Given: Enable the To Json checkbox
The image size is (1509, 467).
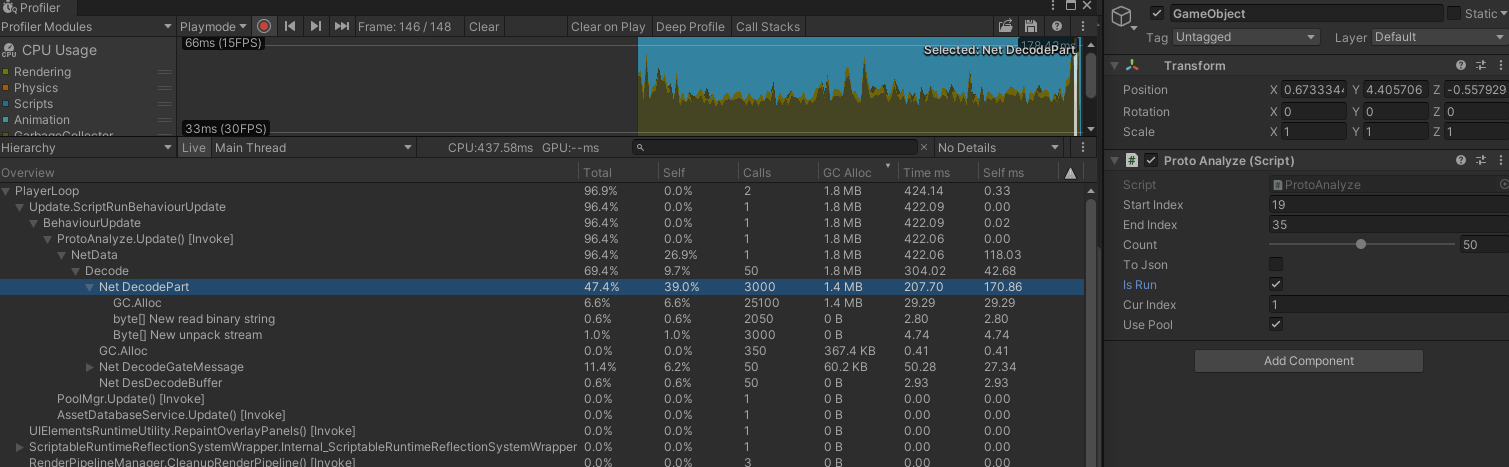Looking at the screenshot, I should [x=1276, y=265].
